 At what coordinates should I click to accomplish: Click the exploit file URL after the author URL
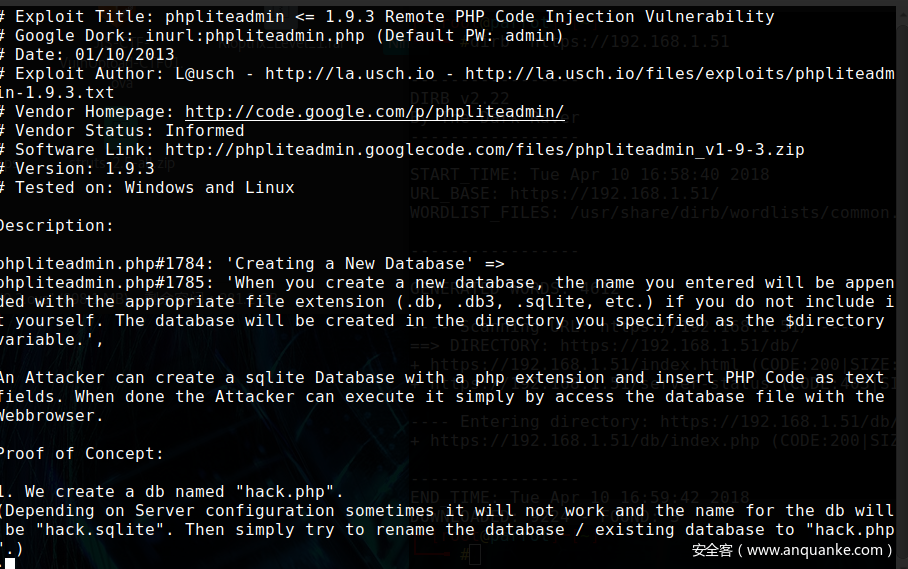pos(680,74)
